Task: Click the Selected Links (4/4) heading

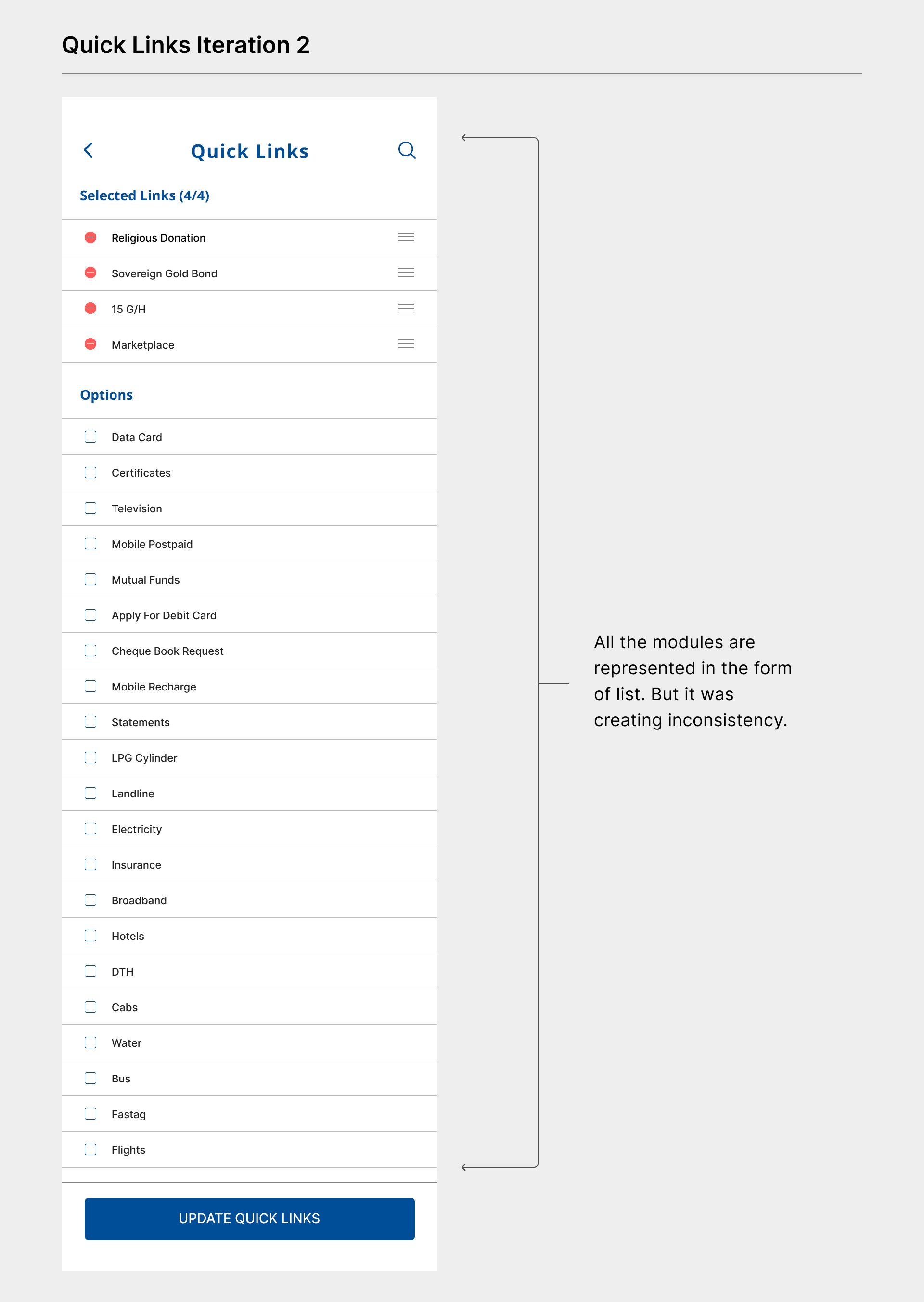Action: 144,196
